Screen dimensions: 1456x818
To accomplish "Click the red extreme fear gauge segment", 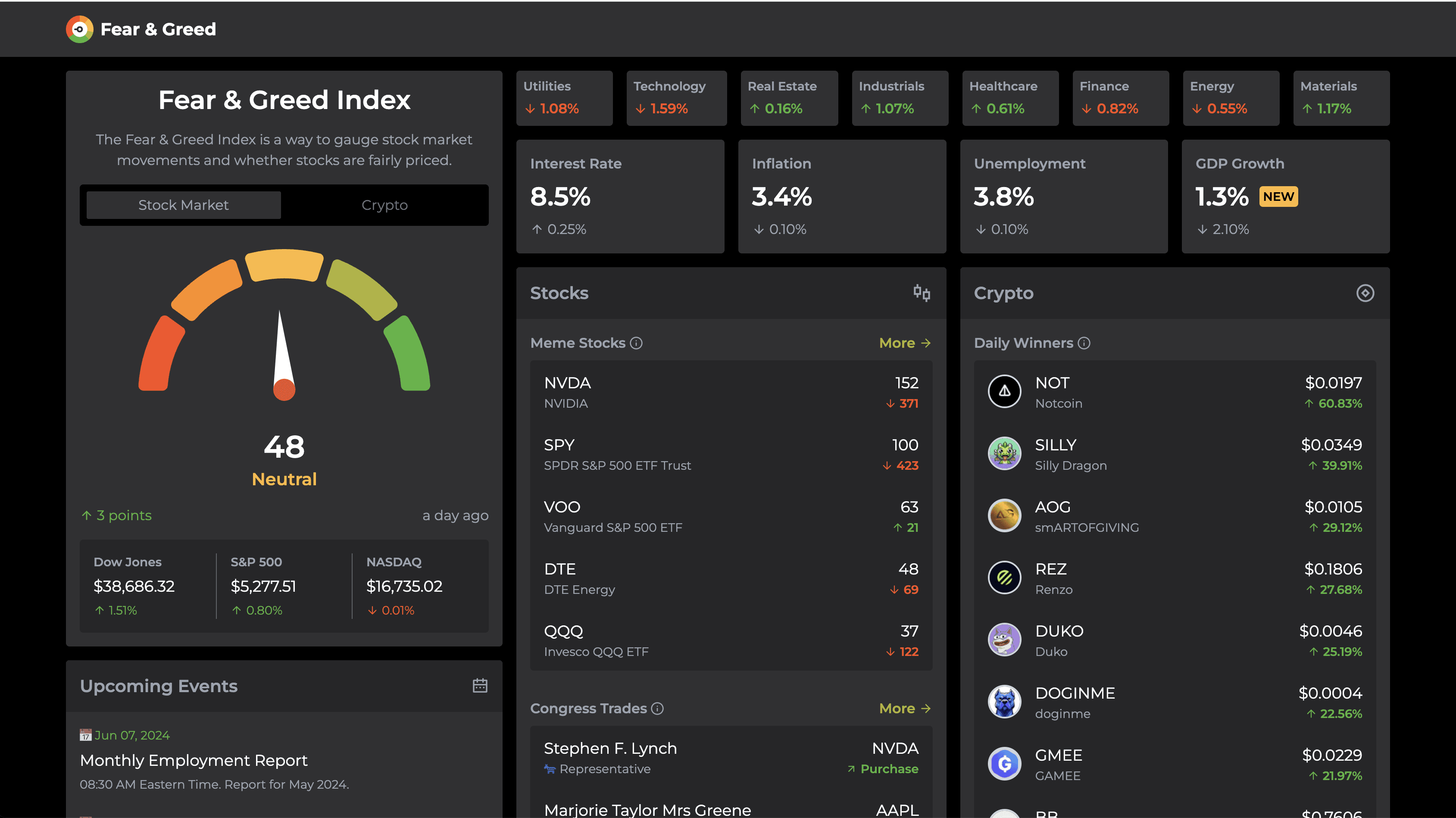I will (161, 354).
